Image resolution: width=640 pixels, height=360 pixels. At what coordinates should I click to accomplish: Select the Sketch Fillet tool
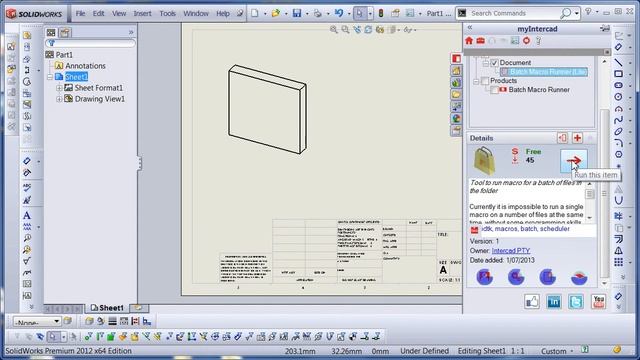click(618, 143)
